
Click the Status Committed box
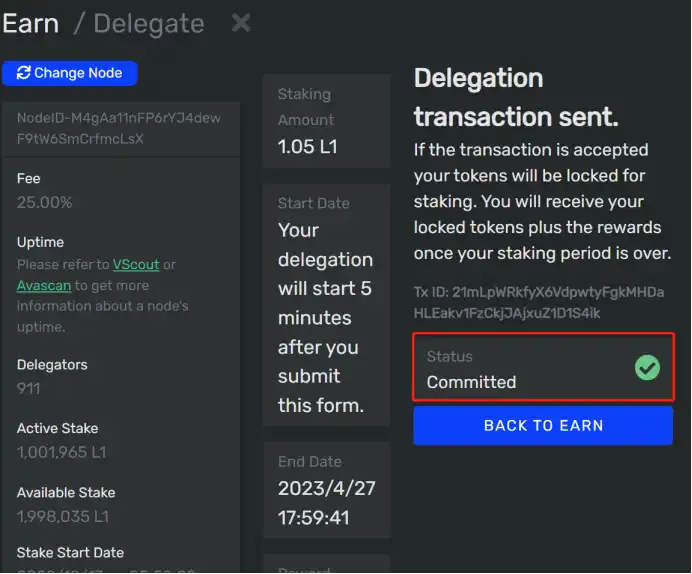coord(543,367)
